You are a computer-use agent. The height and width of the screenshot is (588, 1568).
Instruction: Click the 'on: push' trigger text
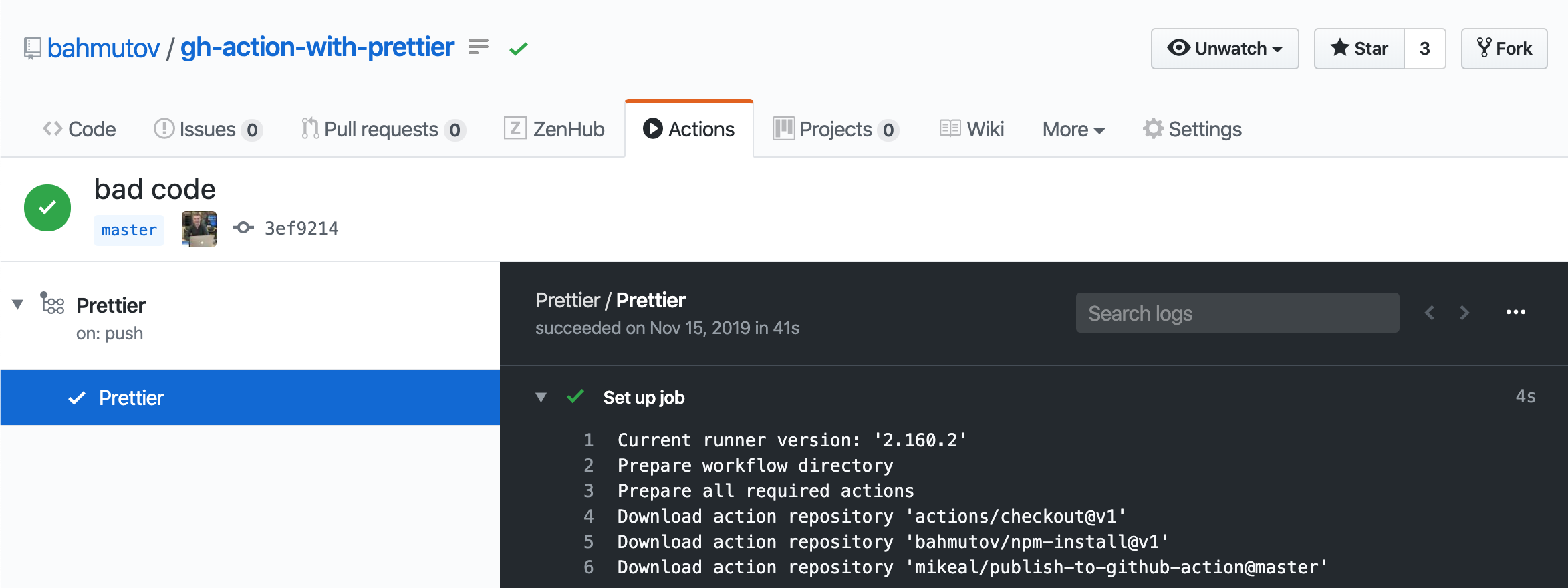[x=110, y=333]
